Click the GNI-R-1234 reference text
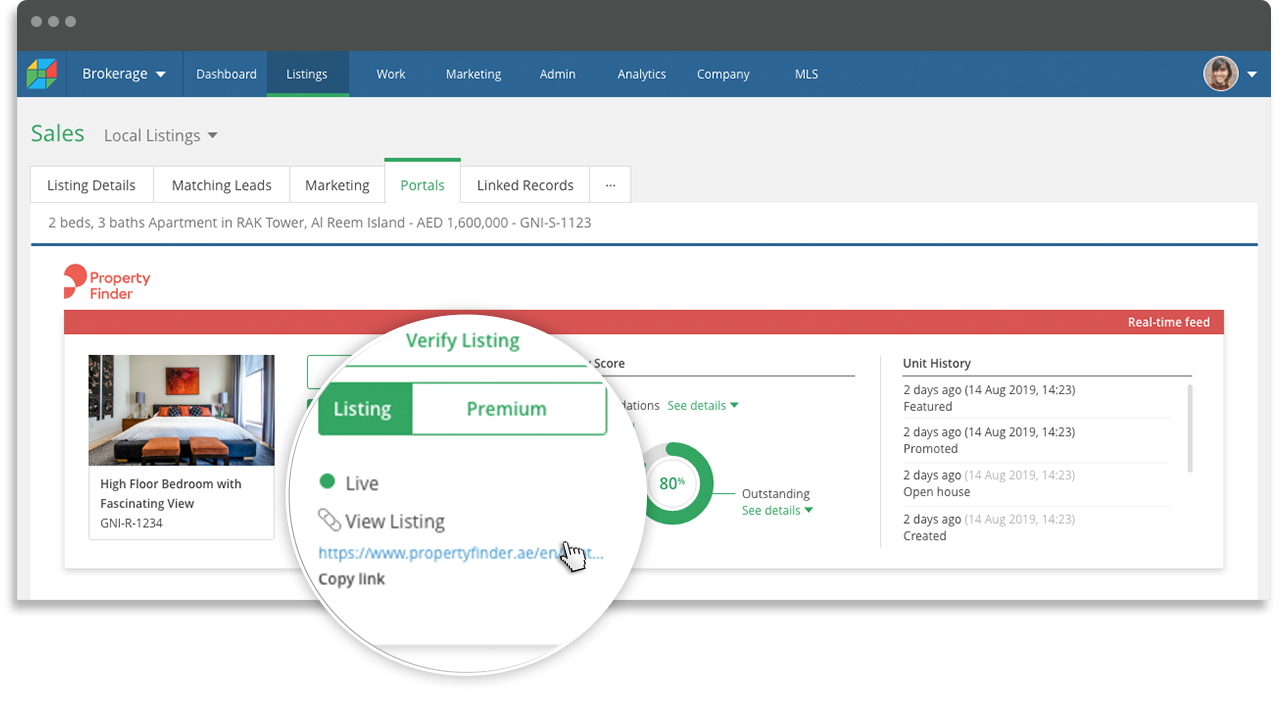The width and height of the screenshot is (1287, 715). point(132,523)
